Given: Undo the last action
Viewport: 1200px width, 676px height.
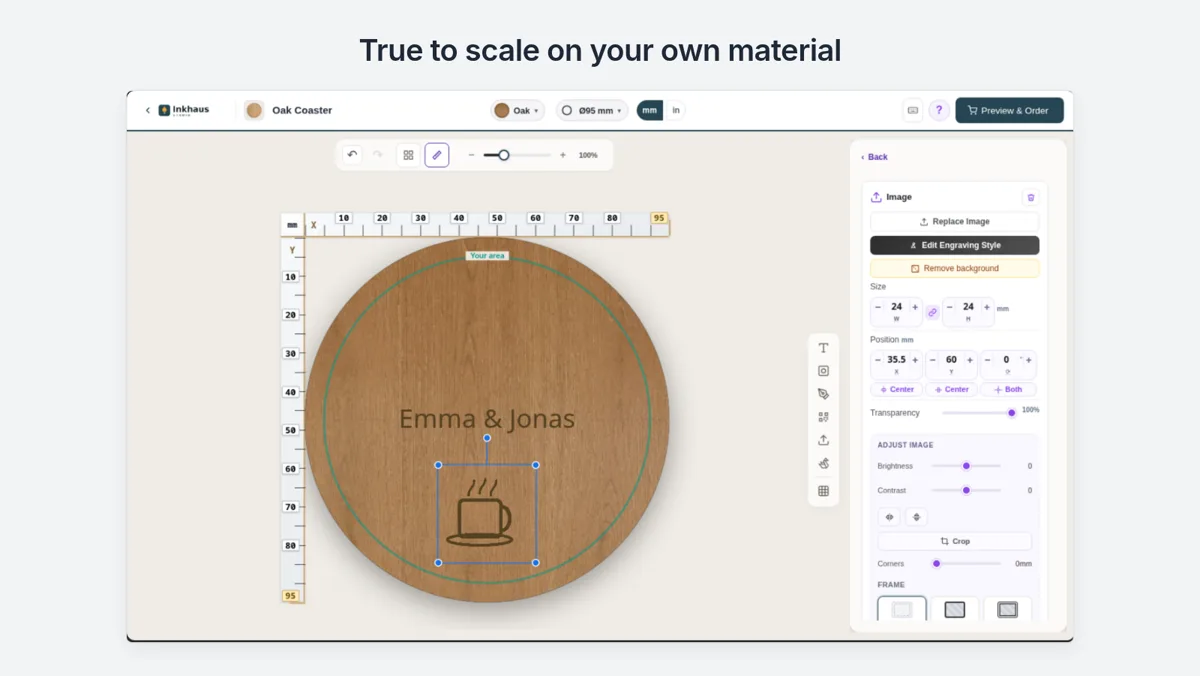Looking at the screenshot, I should click(x=352, y=155).
